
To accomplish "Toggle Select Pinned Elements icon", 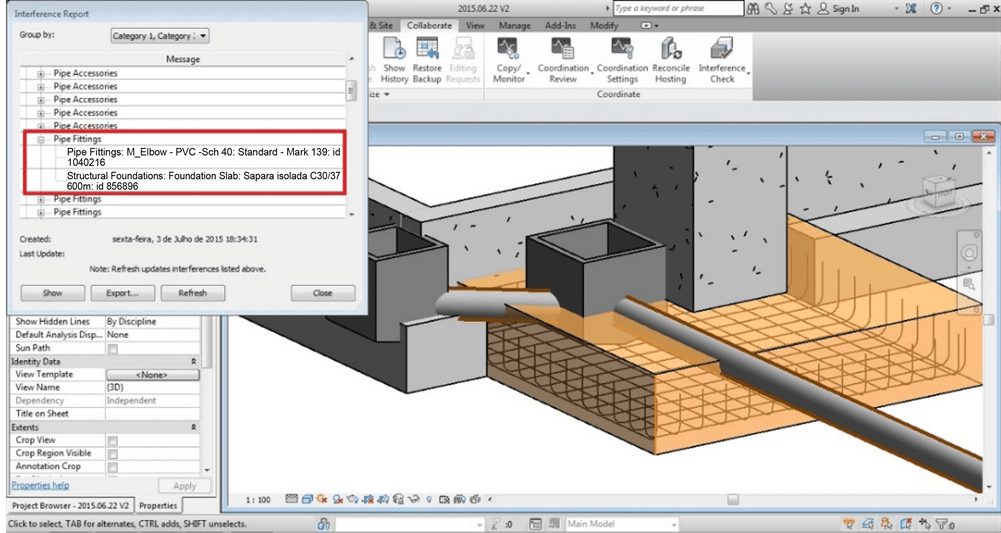I will (887, 524).
